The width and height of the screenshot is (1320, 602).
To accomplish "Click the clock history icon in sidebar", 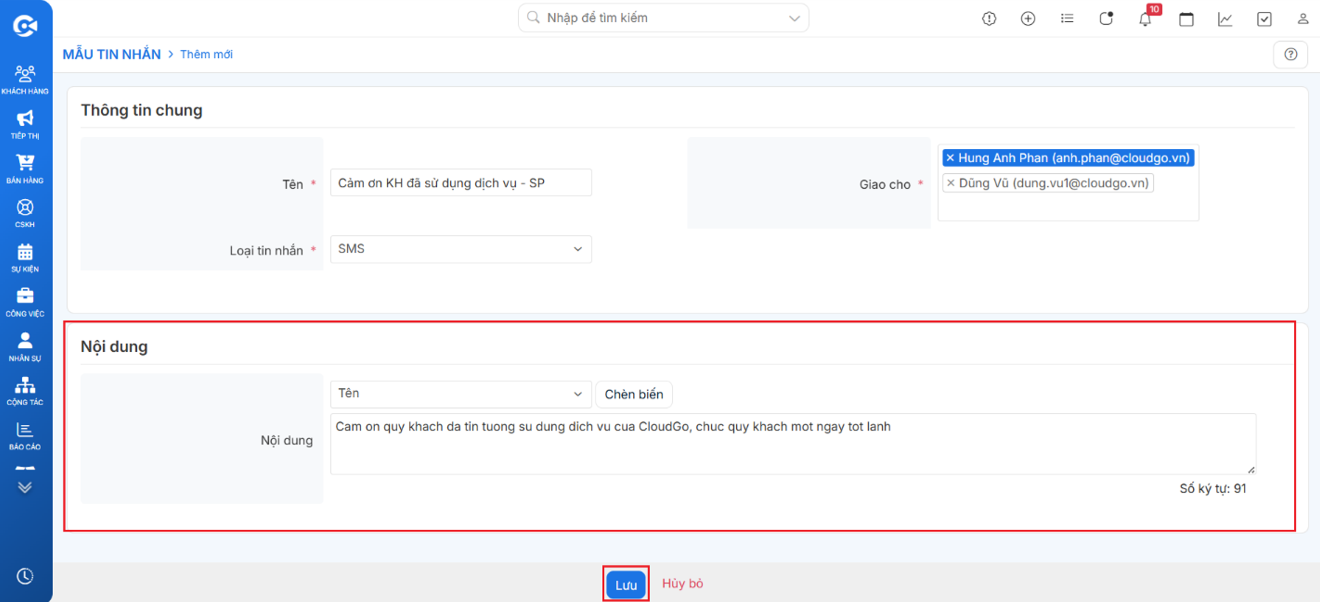I will pyautogui.click(x=25, y=576).
